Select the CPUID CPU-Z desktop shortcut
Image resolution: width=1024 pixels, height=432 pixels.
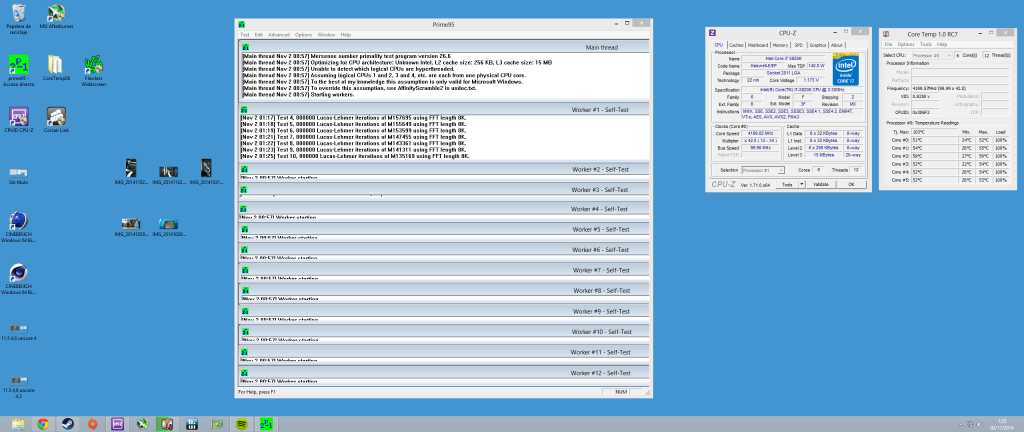[x=19, y=120]
